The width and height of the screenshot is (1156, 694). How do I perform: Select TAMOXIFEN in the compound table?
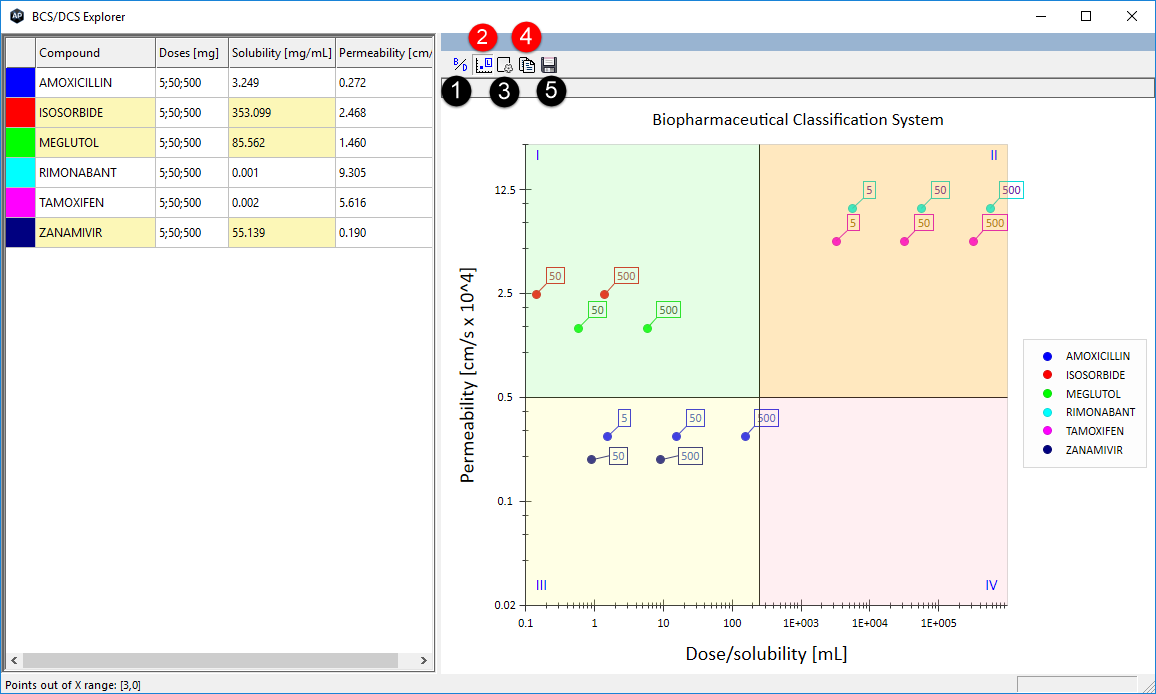pos(95,203)
